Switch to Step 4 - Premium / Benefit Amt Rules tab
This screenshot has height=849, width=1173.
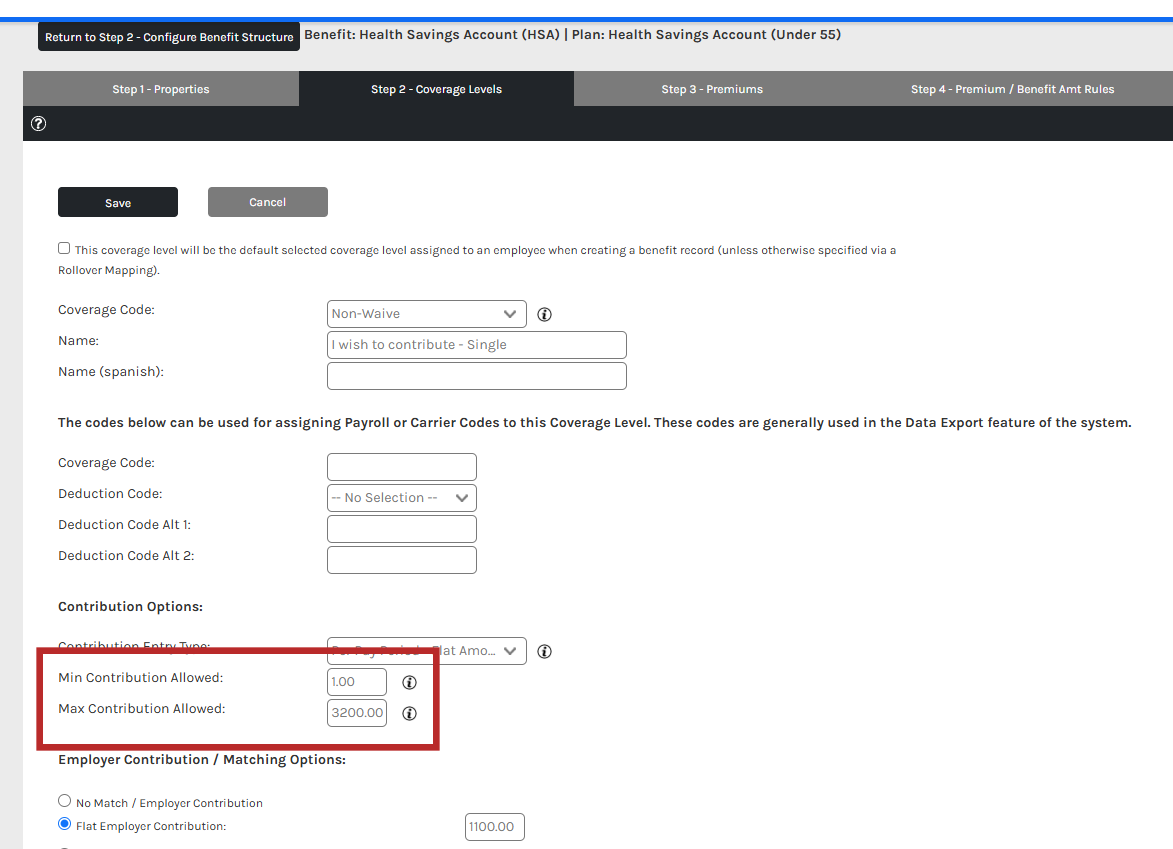point(1012,89)
